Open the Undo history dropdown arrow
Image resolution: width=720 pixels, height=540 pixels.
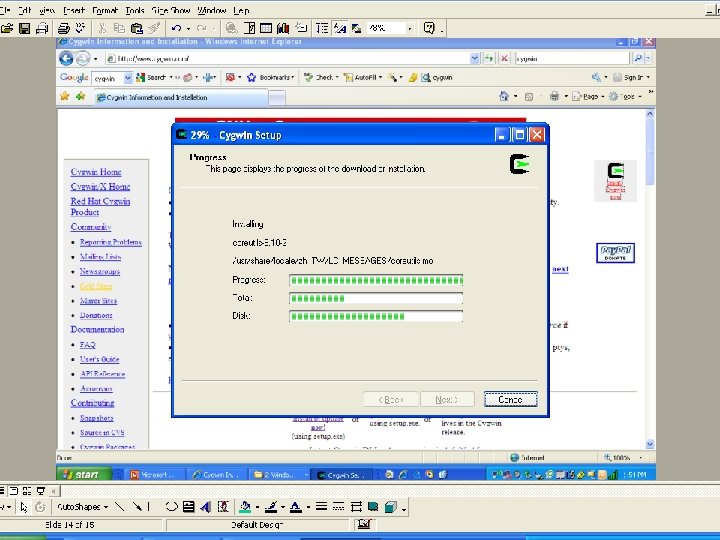[188, 28]
